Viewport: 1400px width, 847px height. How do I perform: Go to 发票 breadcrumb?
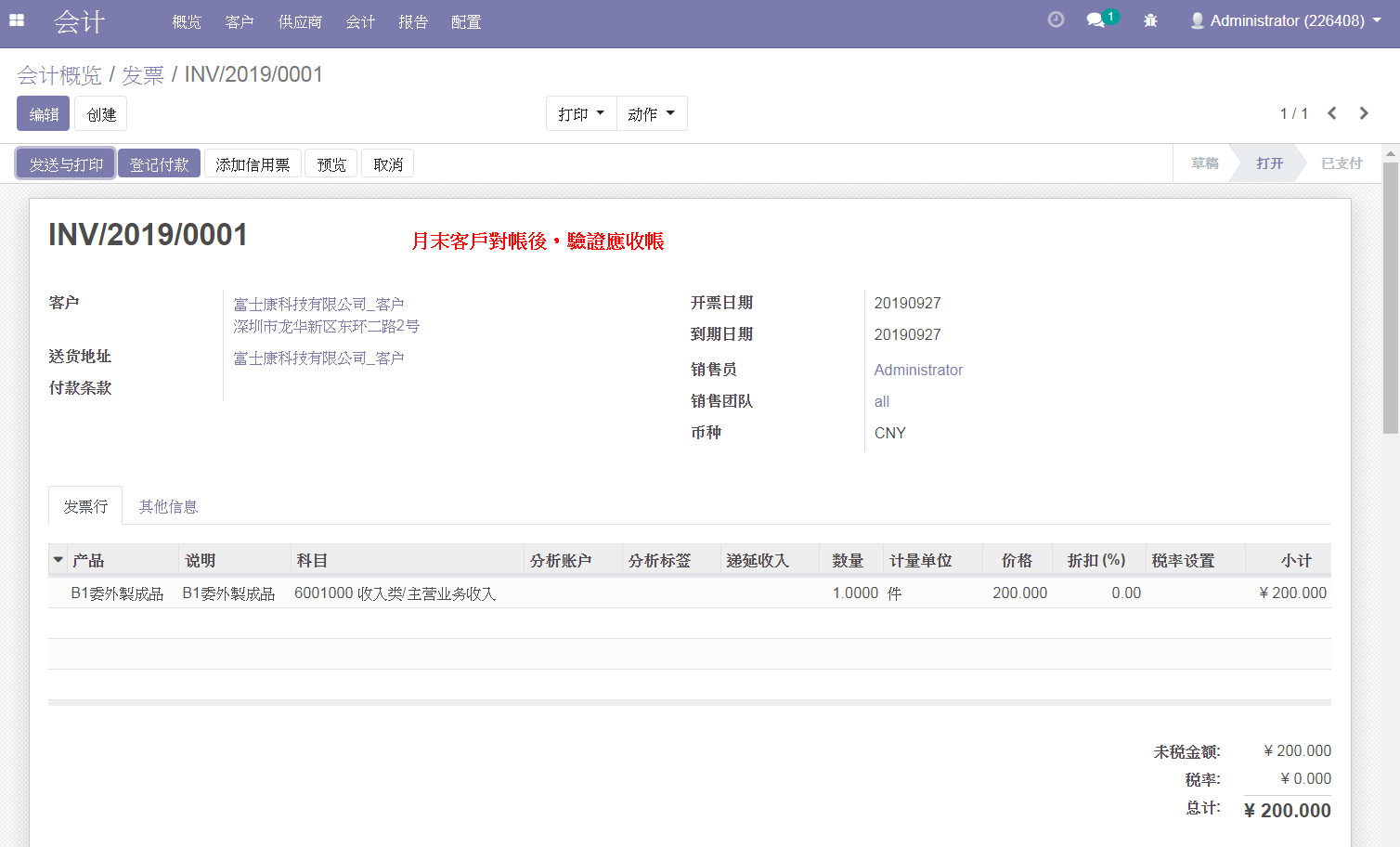[143, 74]
